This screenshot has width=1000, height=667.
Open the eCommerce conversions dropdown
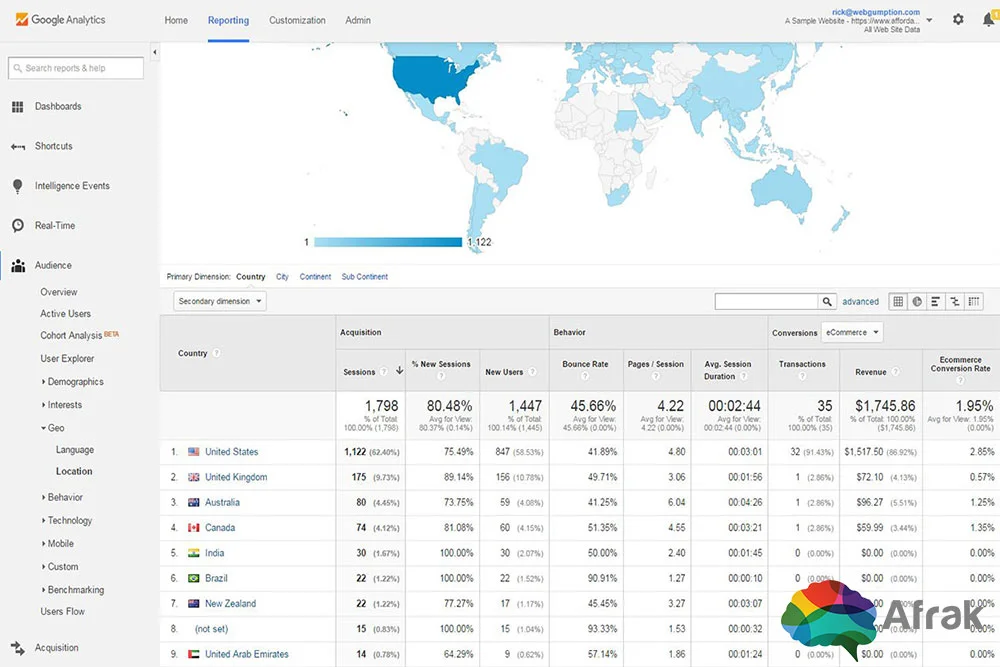tap(852, 332)
